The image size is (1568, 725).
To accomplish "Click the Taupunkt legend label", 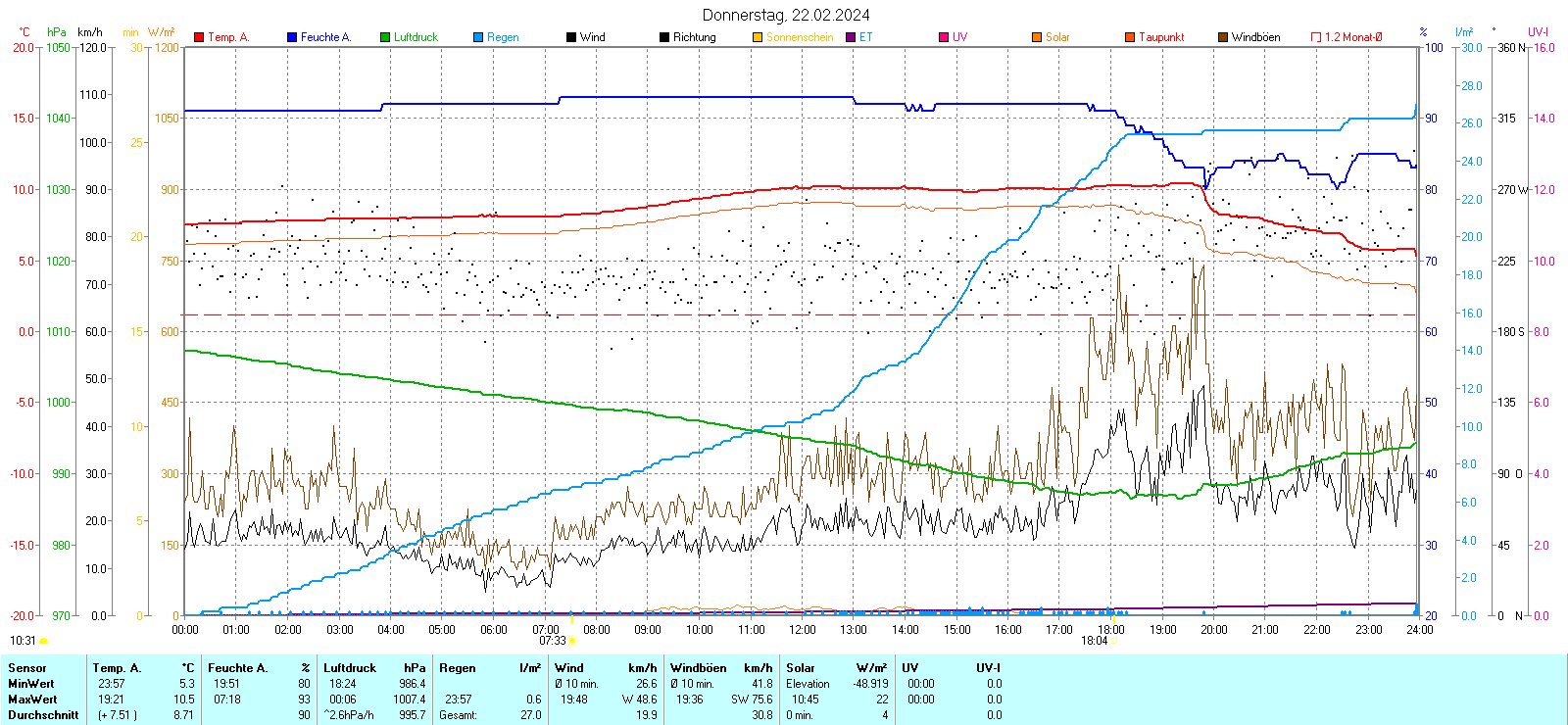I will [x=1161, y=37].
